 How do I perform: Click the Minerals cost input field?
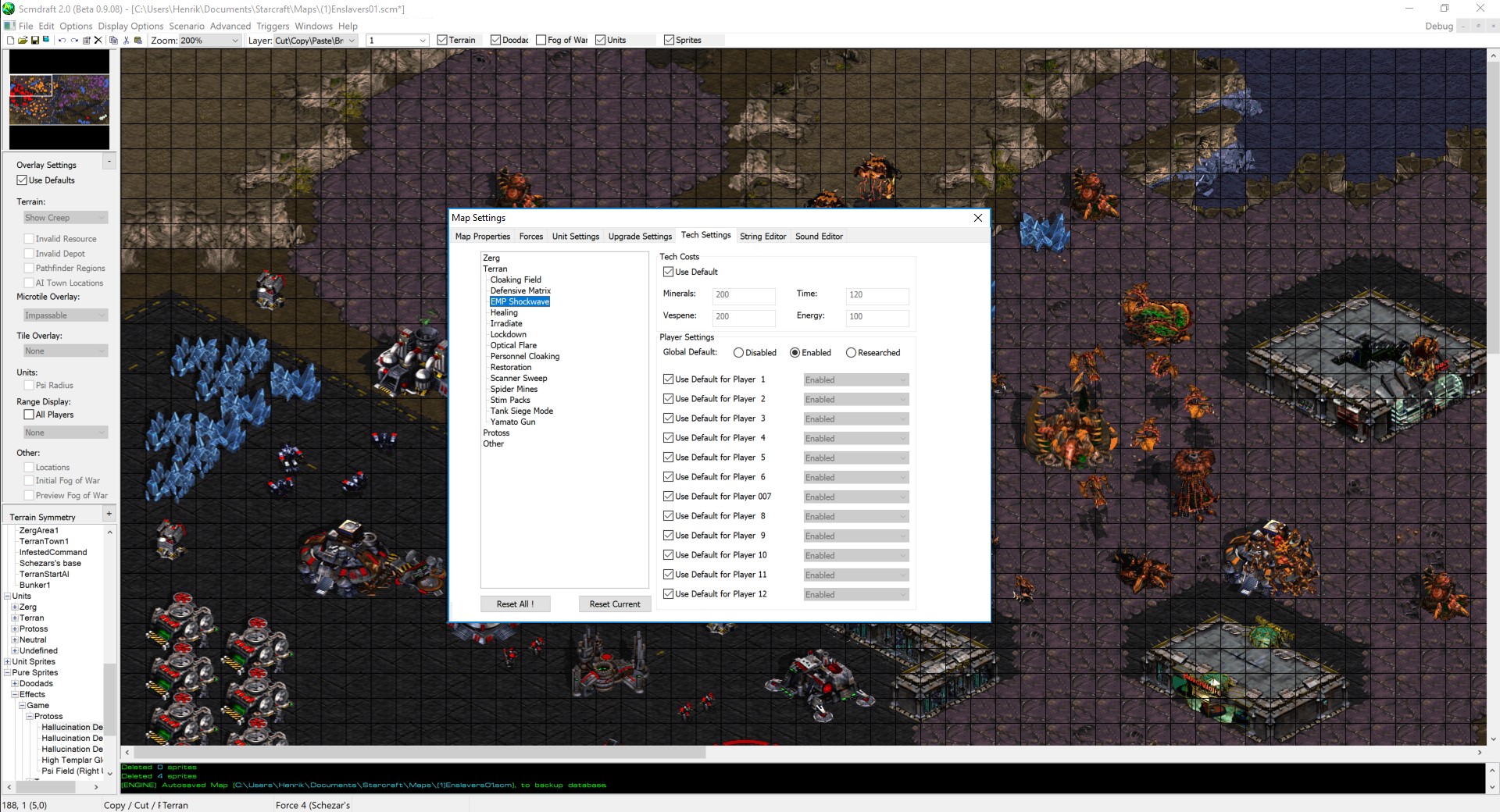click(744, 295)
